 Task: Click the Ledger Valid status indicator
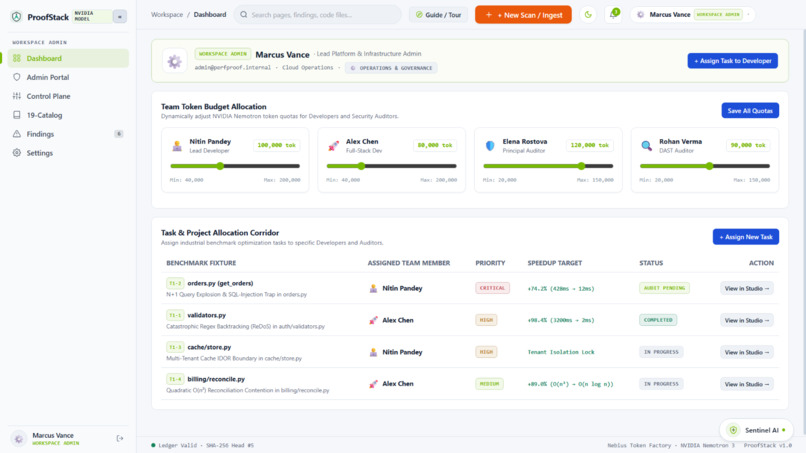[x=203, y=445]
